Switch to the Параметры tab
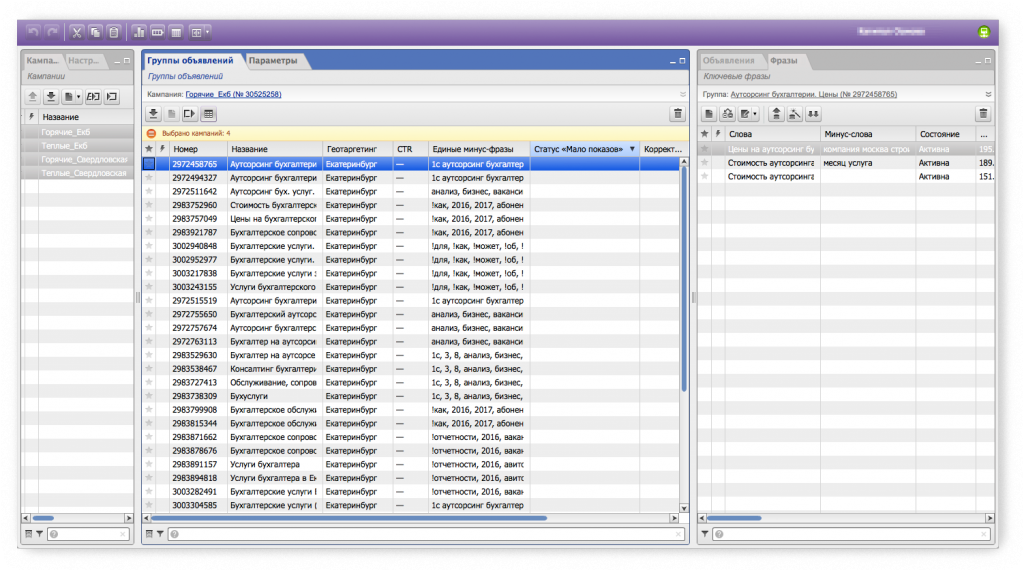Image resolution: width=1024 pixels, height=571 pixels. pos(273,60)
